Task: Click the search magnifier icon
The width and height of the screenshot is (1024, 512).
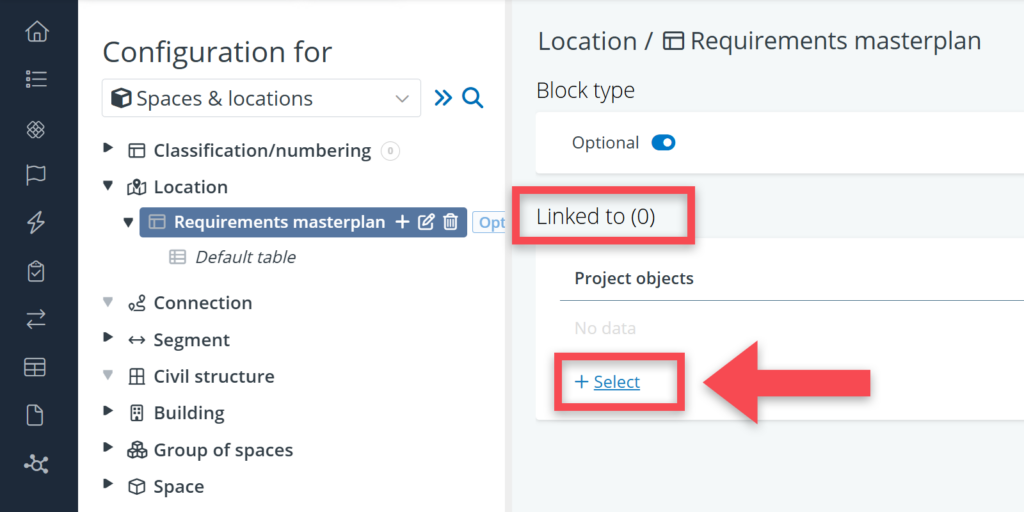Action: pyautogui.click(x=473, y=98)
